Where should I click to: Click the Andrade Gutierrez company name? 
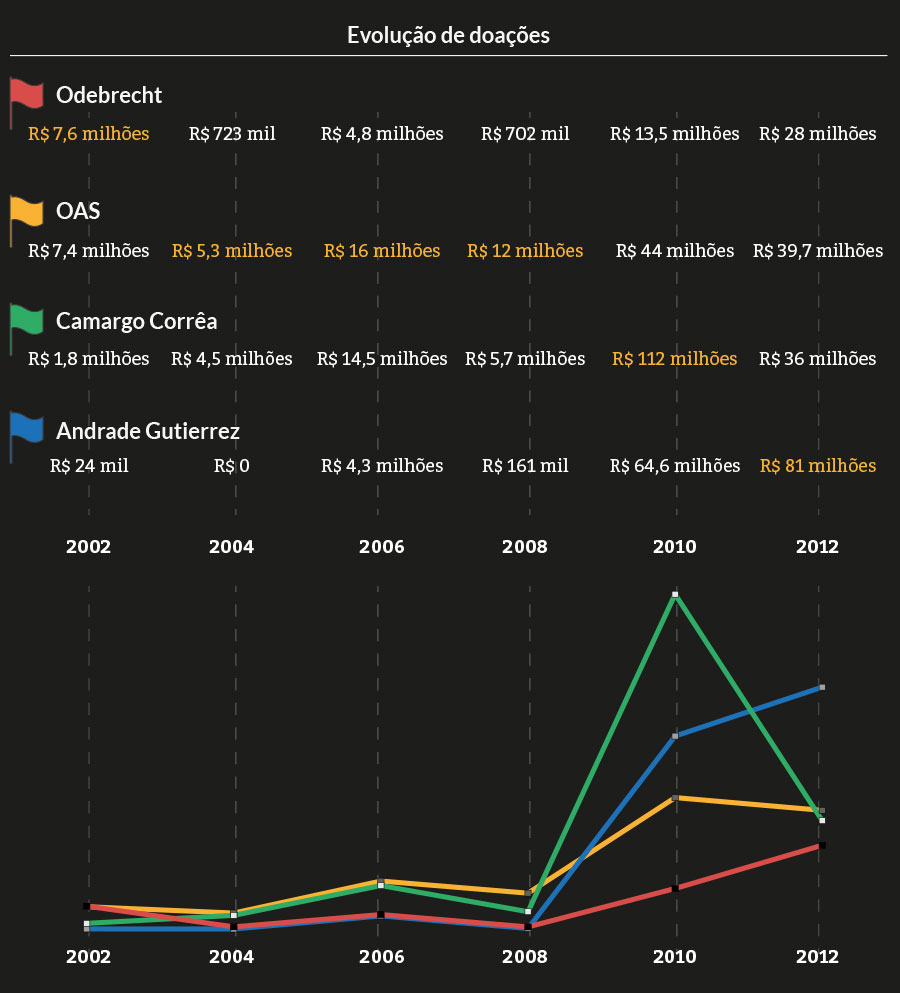(148, 431)
